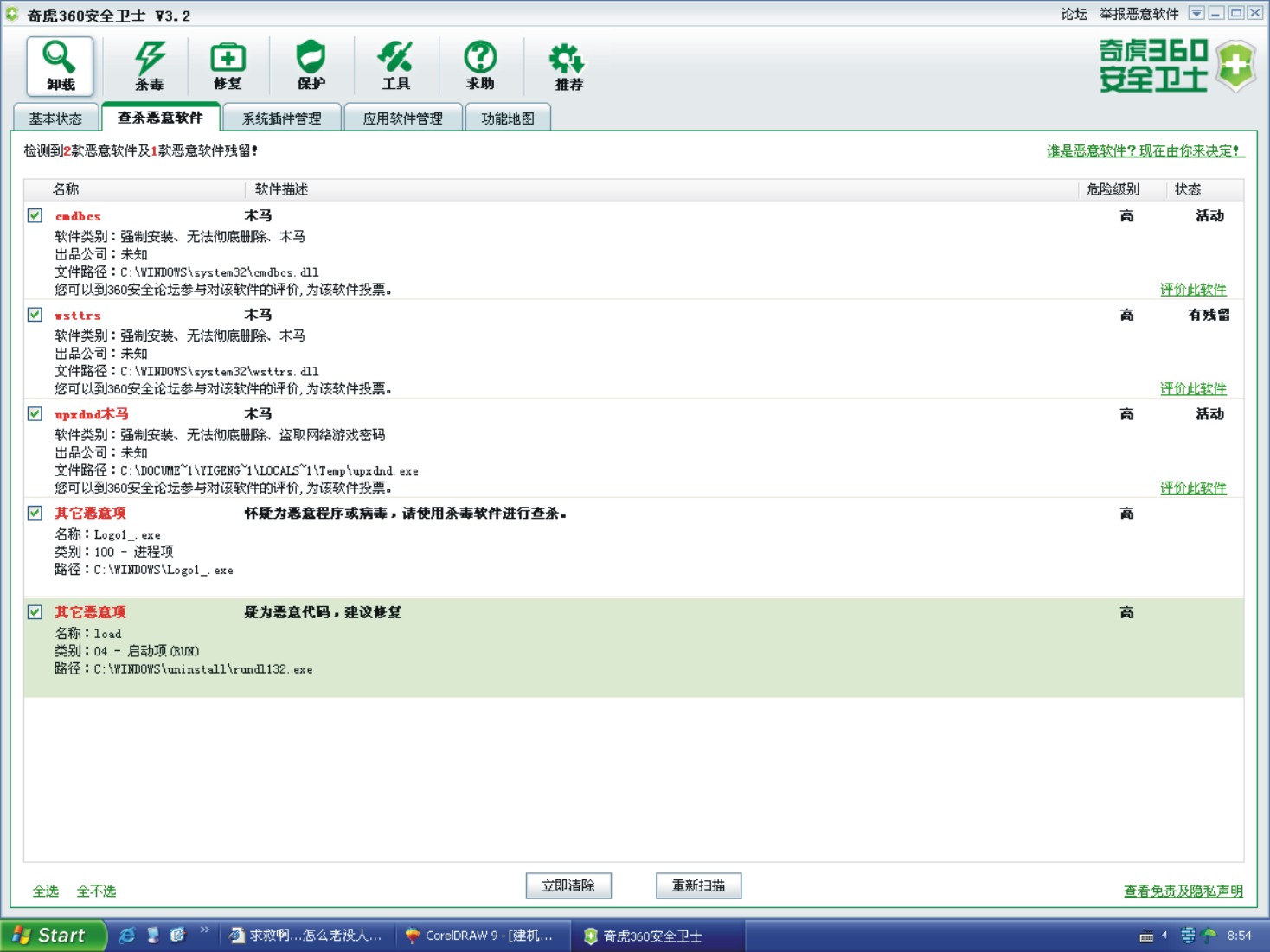Uncheck the cmdbcs trojan checkbox
The height and width of the screenshot is (952, 1270).
pyautogui.click(x=35, y=215)
